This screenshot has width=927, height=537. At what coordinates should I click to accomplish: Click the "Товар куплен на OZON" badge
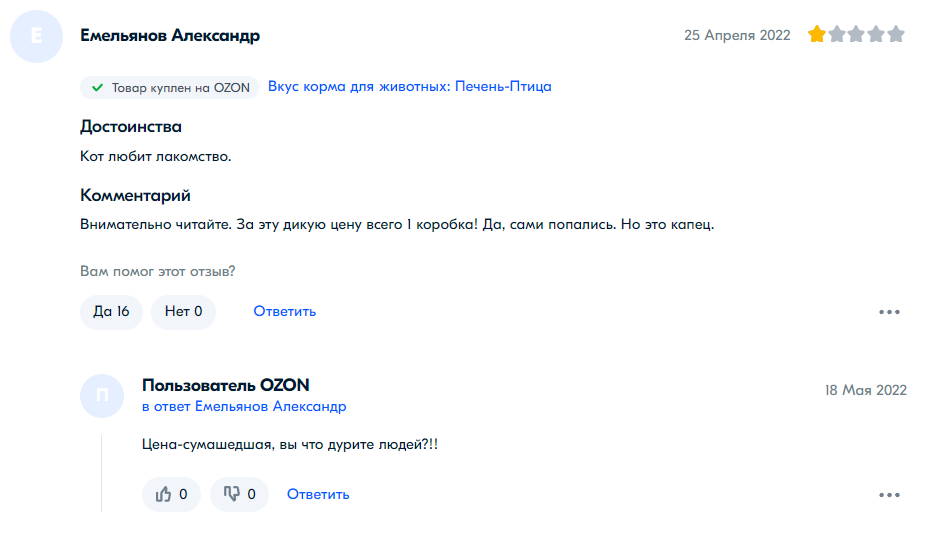coord(169,88)
